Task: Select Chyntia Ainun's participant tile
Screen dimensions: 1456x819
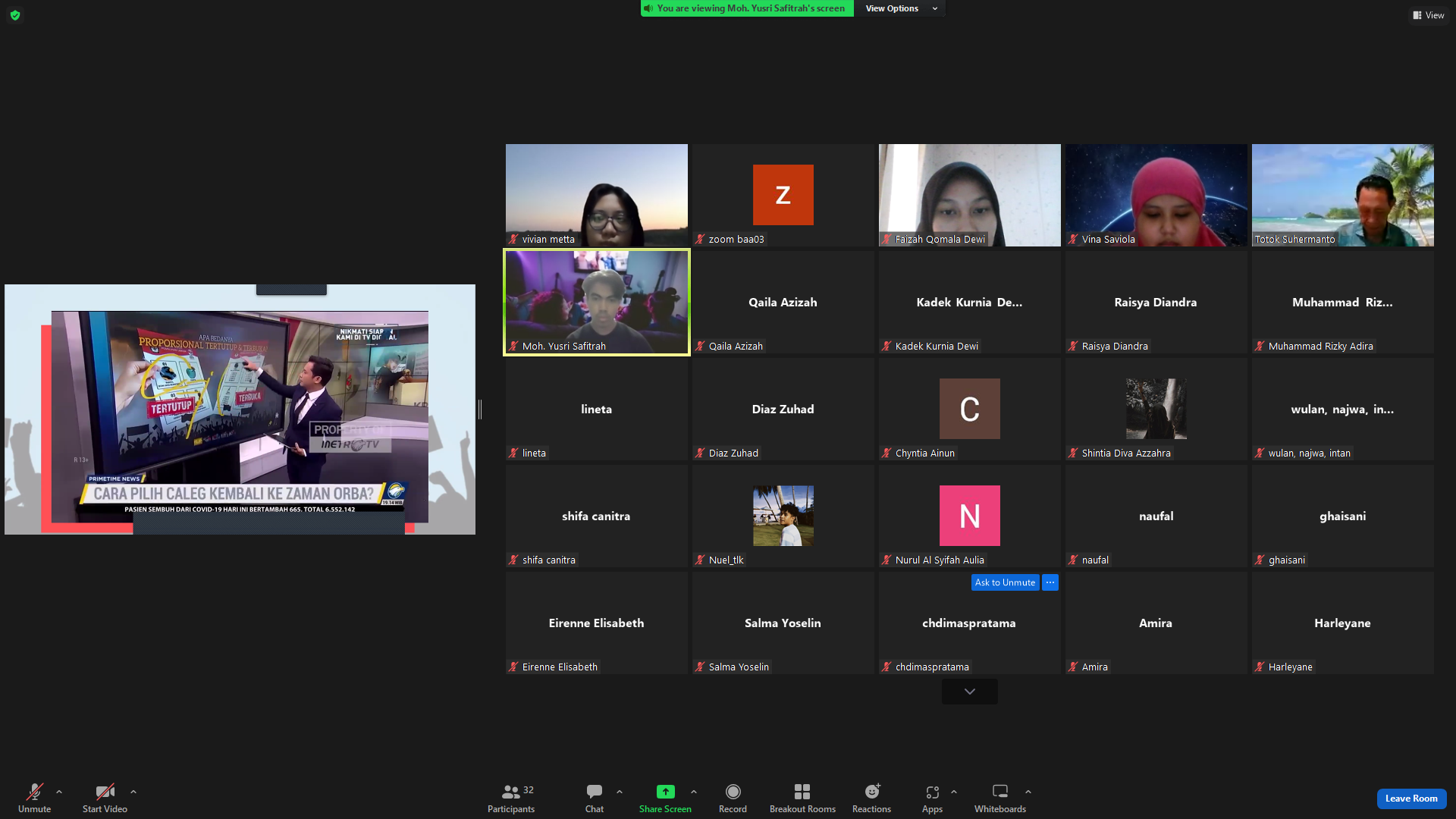Action: [x=970, y=409]
